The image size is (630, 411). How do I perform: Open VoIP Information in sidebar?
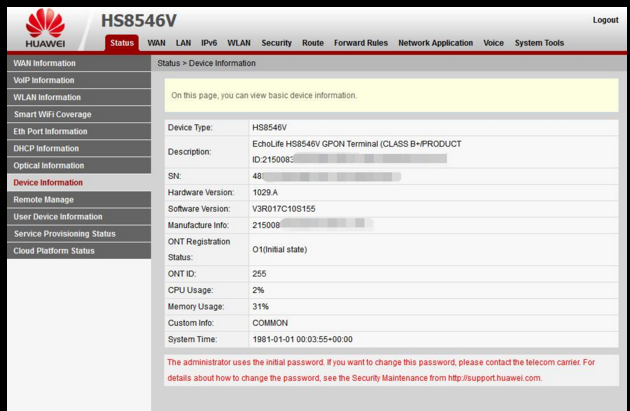point(79,80)
